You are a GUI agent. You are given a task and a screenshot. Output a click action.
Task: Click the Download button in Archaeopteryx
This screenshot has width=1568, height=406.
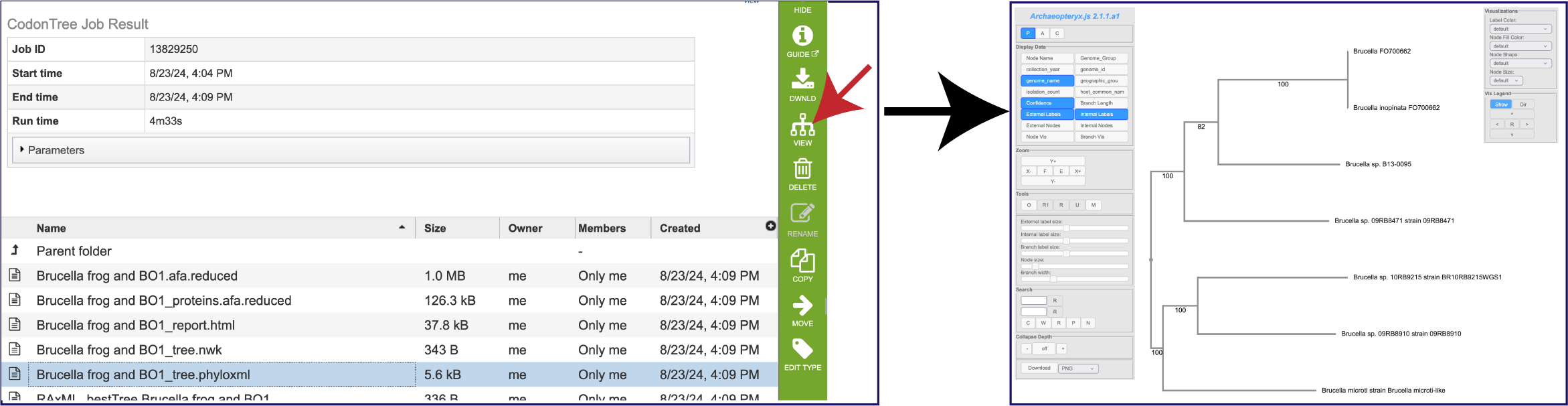pos(1039,368)
